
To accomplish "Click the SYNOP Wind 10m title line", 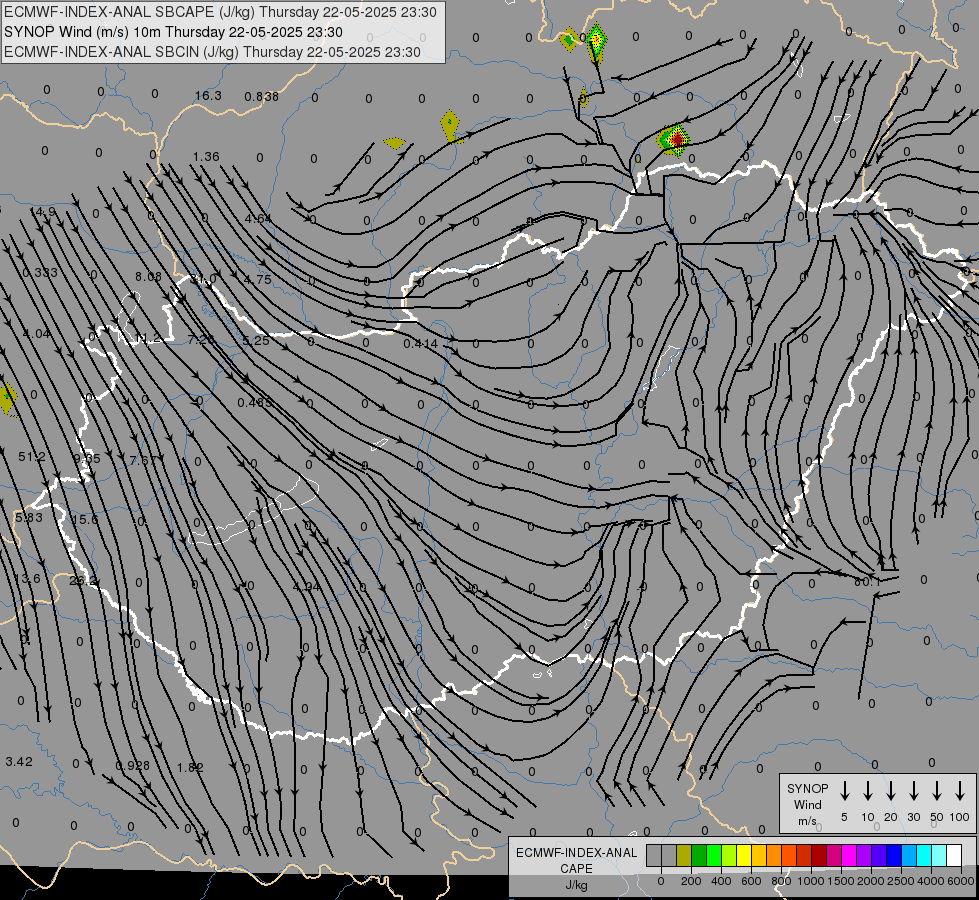I will coord(173,32).
